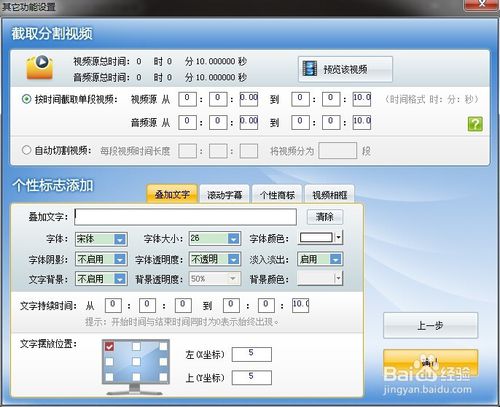Open the disabled 背景透明度 dropdown
Screen dimensions: 500x407
214,279
